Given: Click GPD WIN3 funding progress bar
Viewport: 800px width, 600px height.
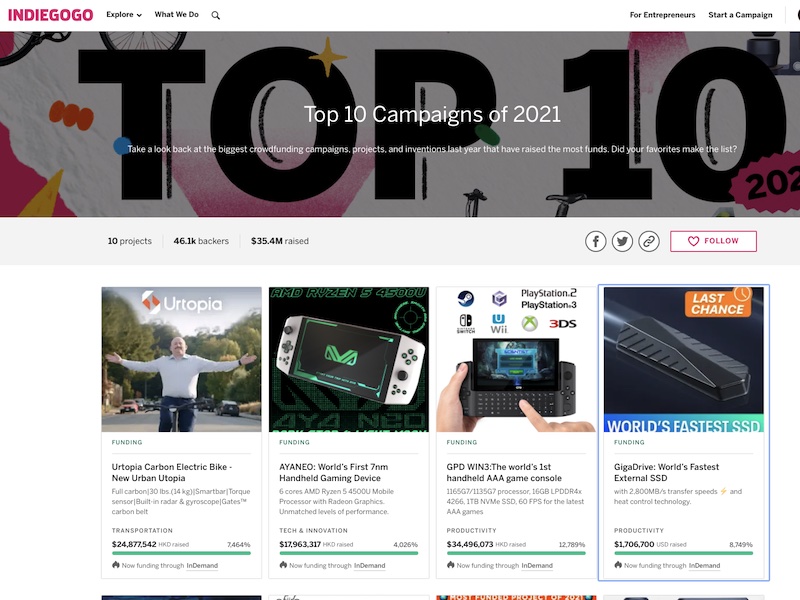Looking at the screenshot, I should [516, 553].
